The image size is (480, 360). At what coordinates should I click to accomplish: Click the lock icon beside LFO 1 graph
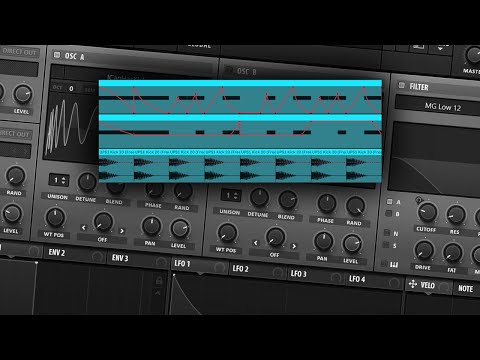click(159, 280)
